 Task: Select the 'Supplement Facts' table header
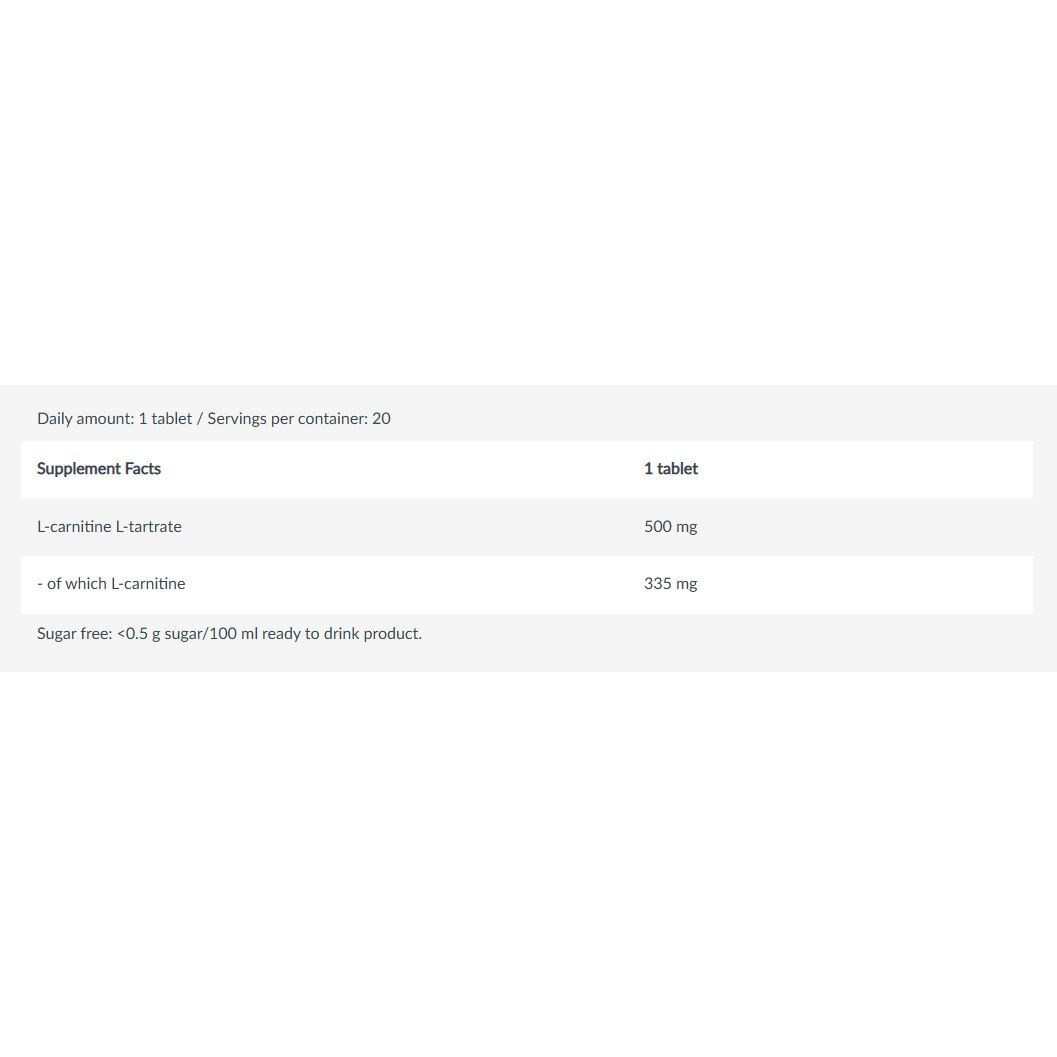click(99, 469)
